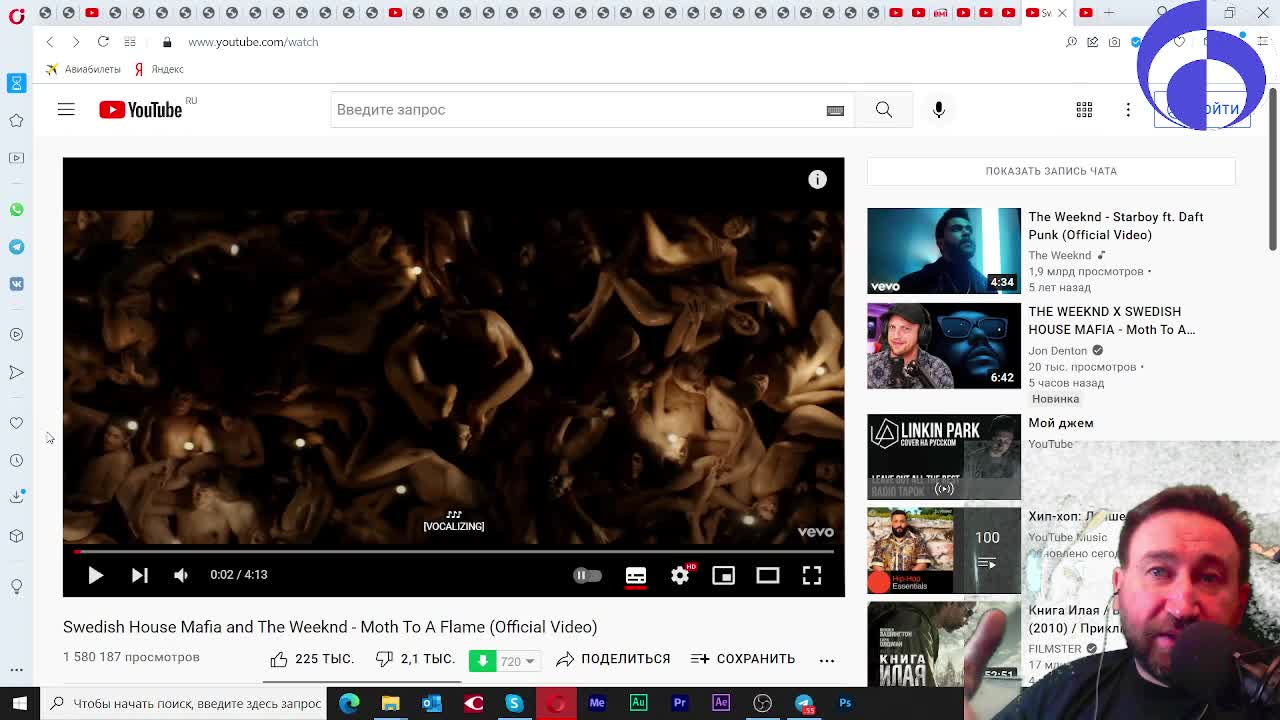Open Windows Start menu
The width and height of the screenshot is (1280, 720).
click(x=19, y=703)
